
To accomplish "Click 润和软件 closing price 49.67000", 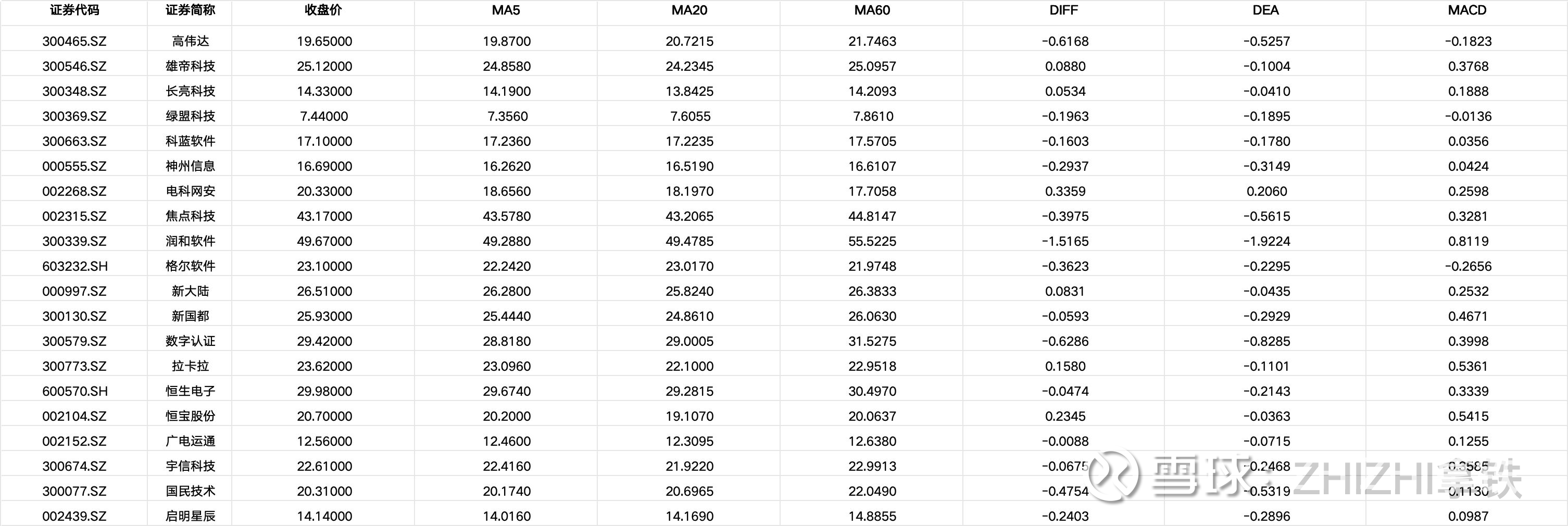I will point(324,241).
